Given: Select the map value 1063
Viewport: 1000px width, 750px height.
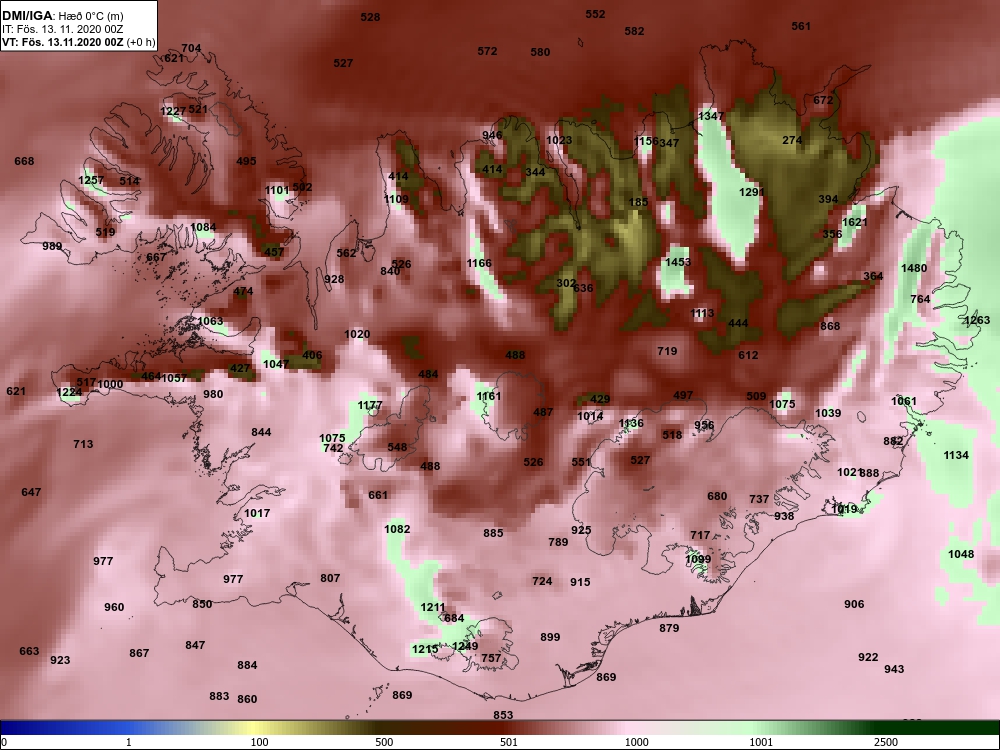Looking at the screenshot, I should 210,321.
